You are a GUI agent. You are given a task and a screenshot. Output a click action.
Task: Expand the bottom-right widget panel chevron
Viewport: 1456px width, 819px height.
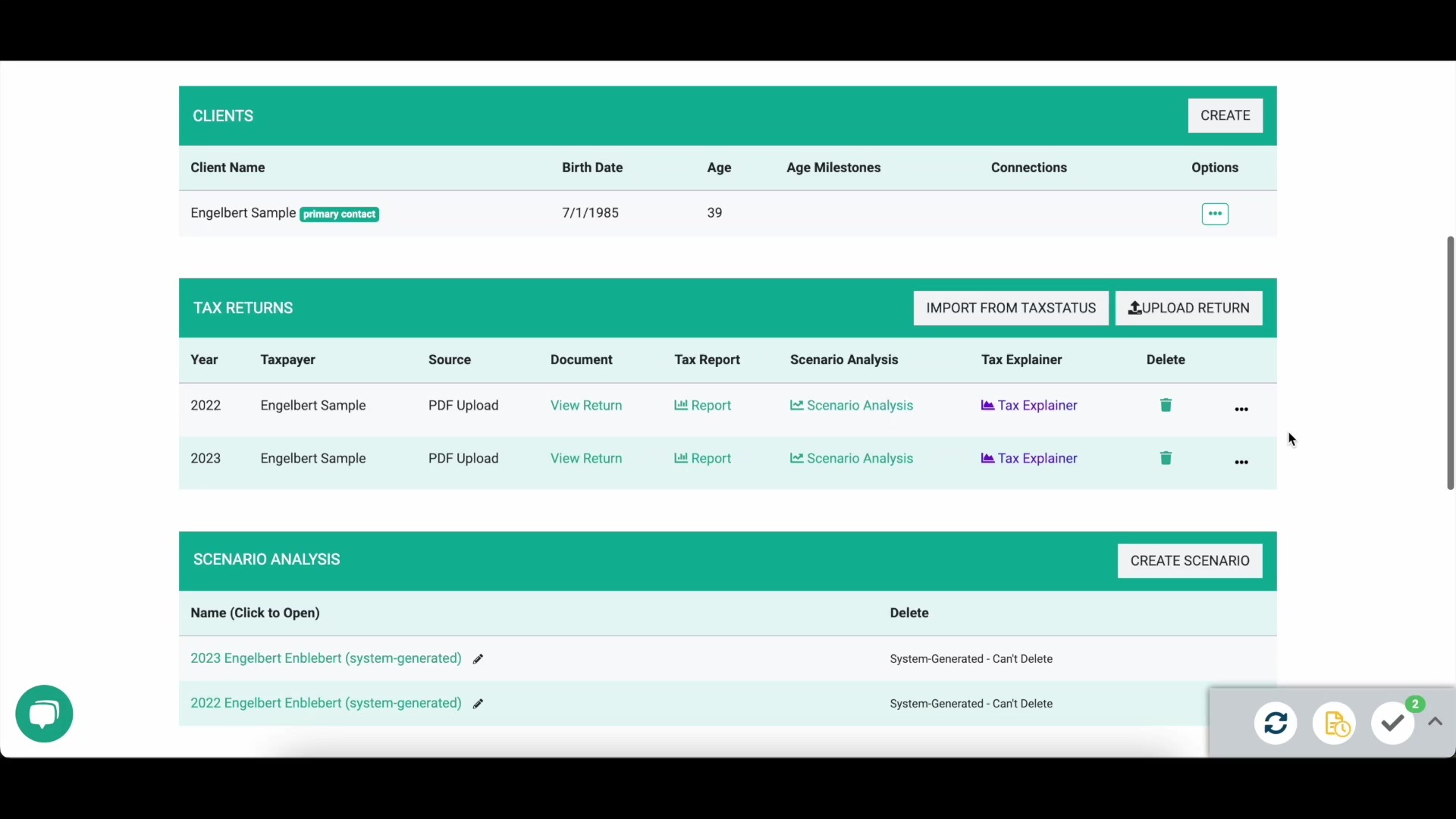(x=1436, y=722)
